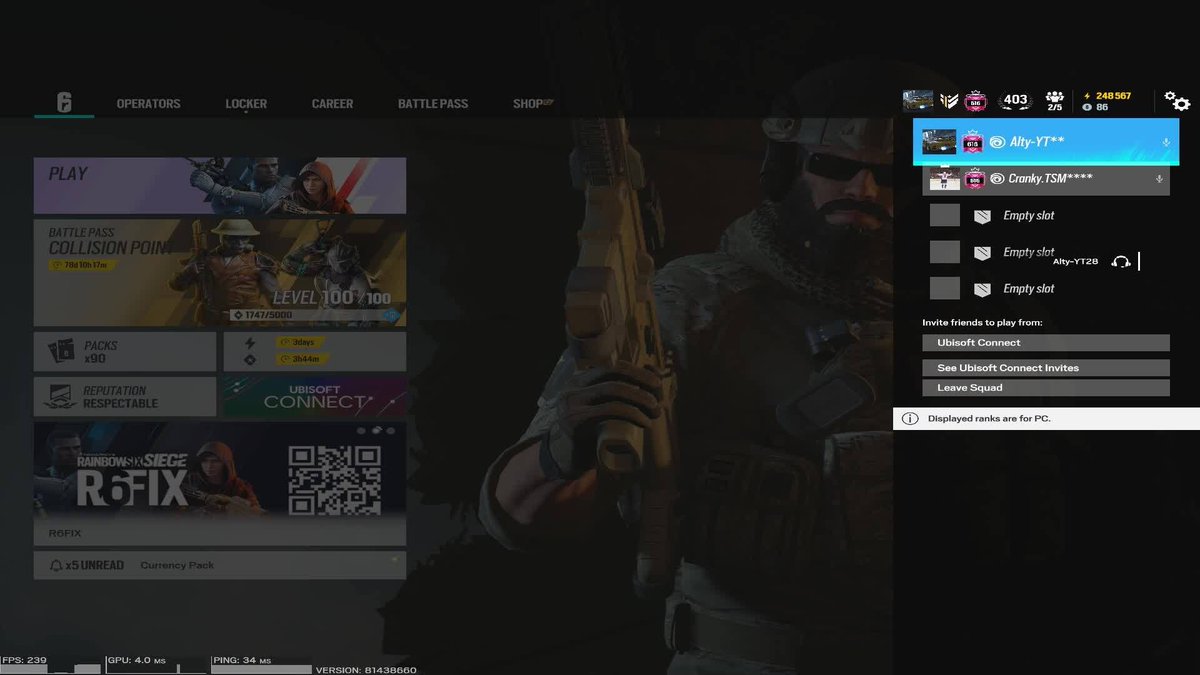This screenshot has width=1200, height=675.
Task: Click Currency Pack notification text
Action: 177,566
